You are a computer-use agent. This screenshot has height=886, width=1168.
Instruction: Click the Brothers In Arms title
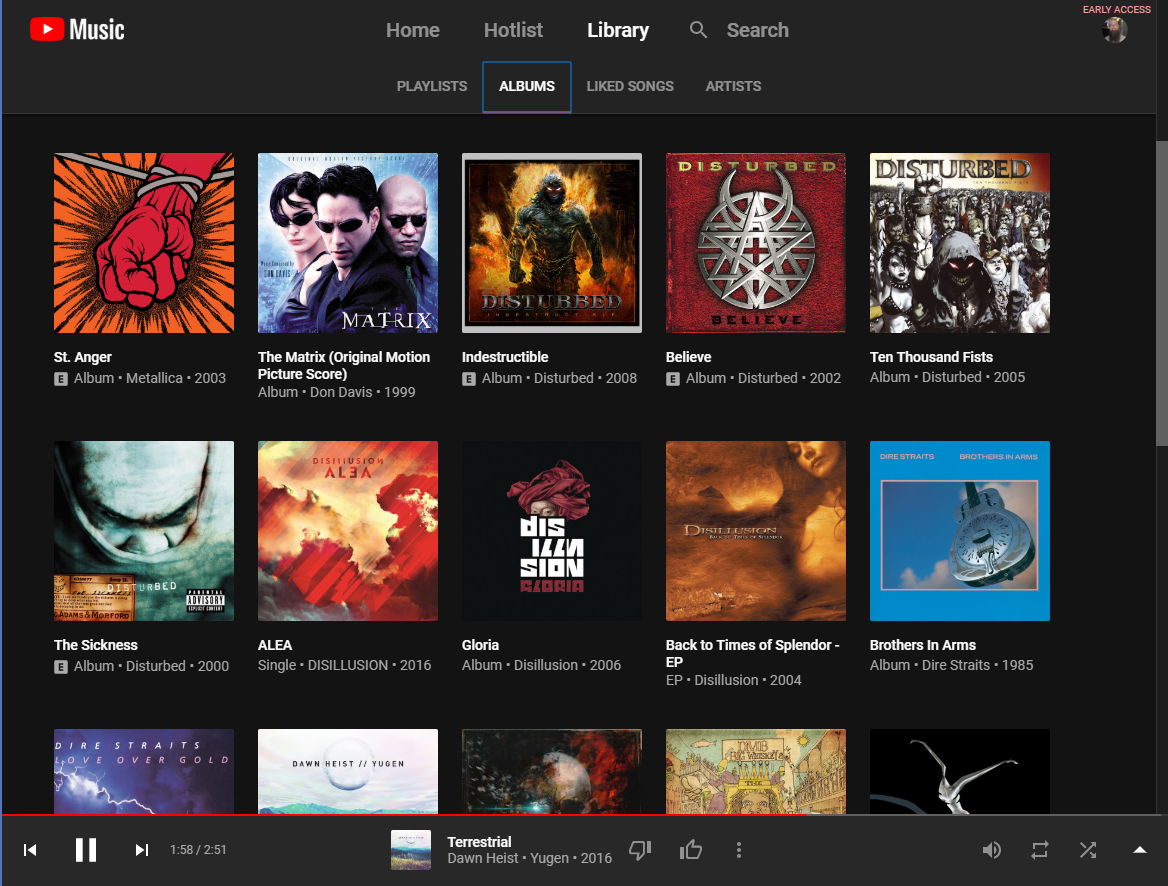(x=923, y=645)
